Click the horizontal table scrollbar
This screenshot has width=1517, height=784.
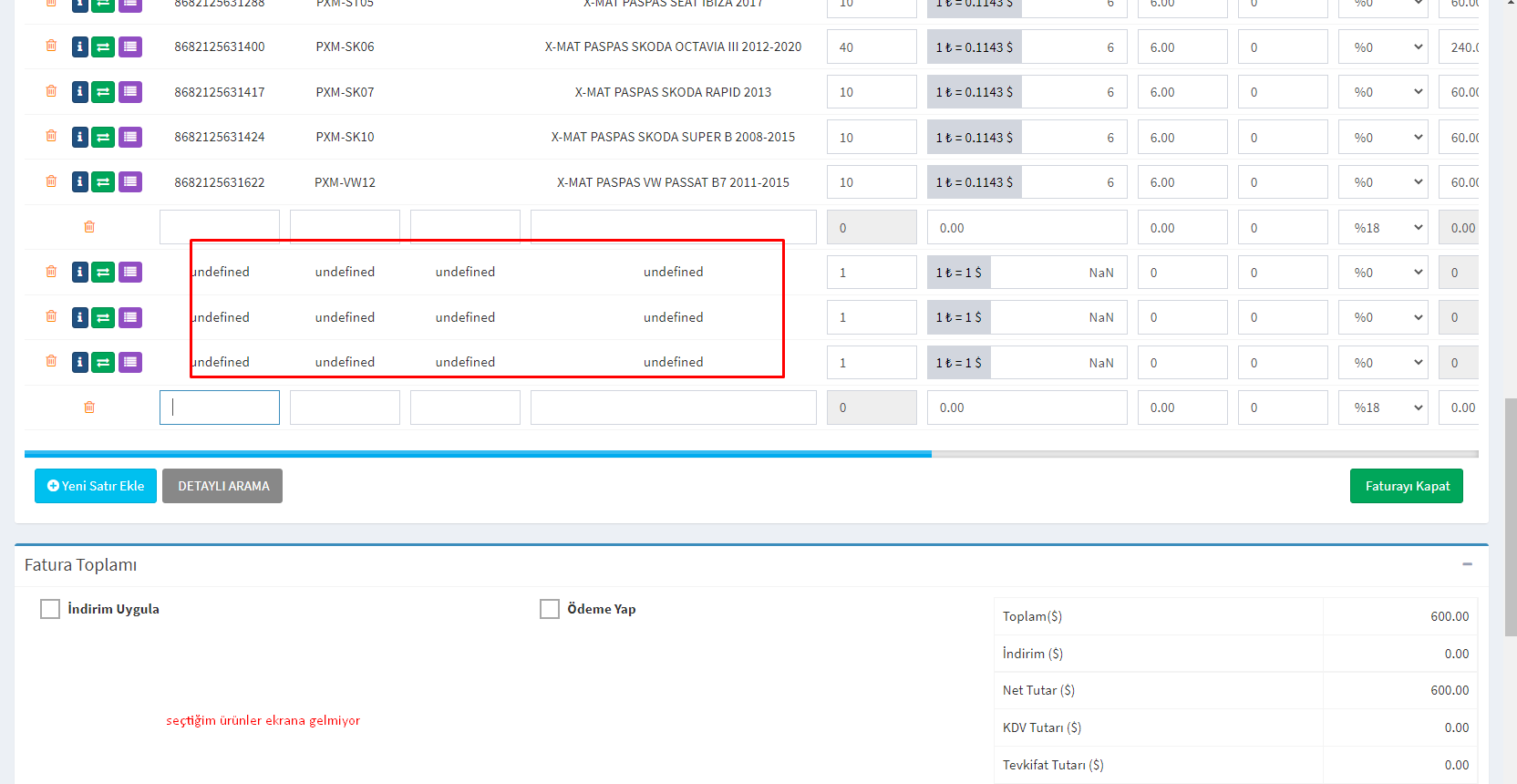(x=478, y=453)
